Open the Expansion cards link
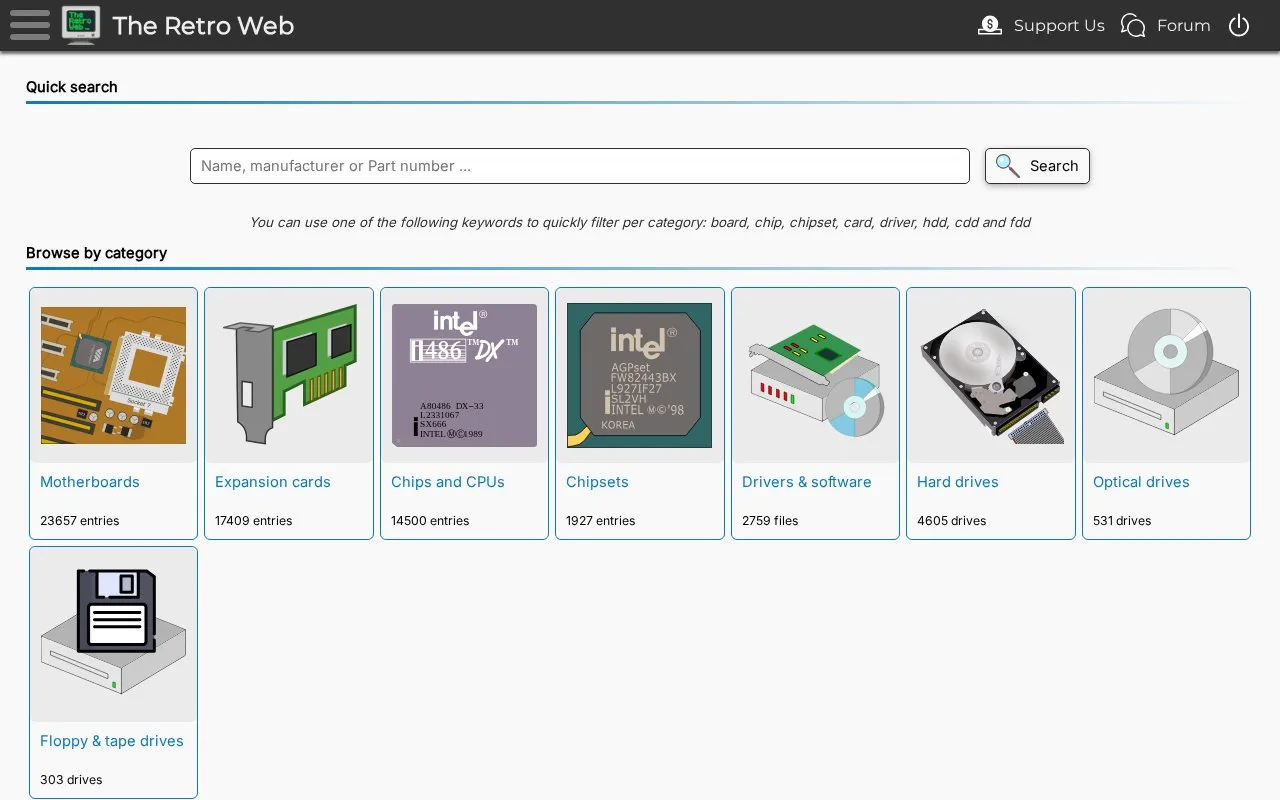 273,482
